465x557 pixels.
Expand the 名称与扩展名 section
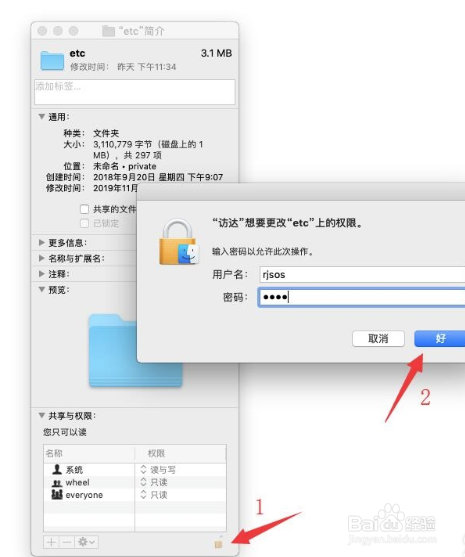pyautogui.click(x=42, y=258)
